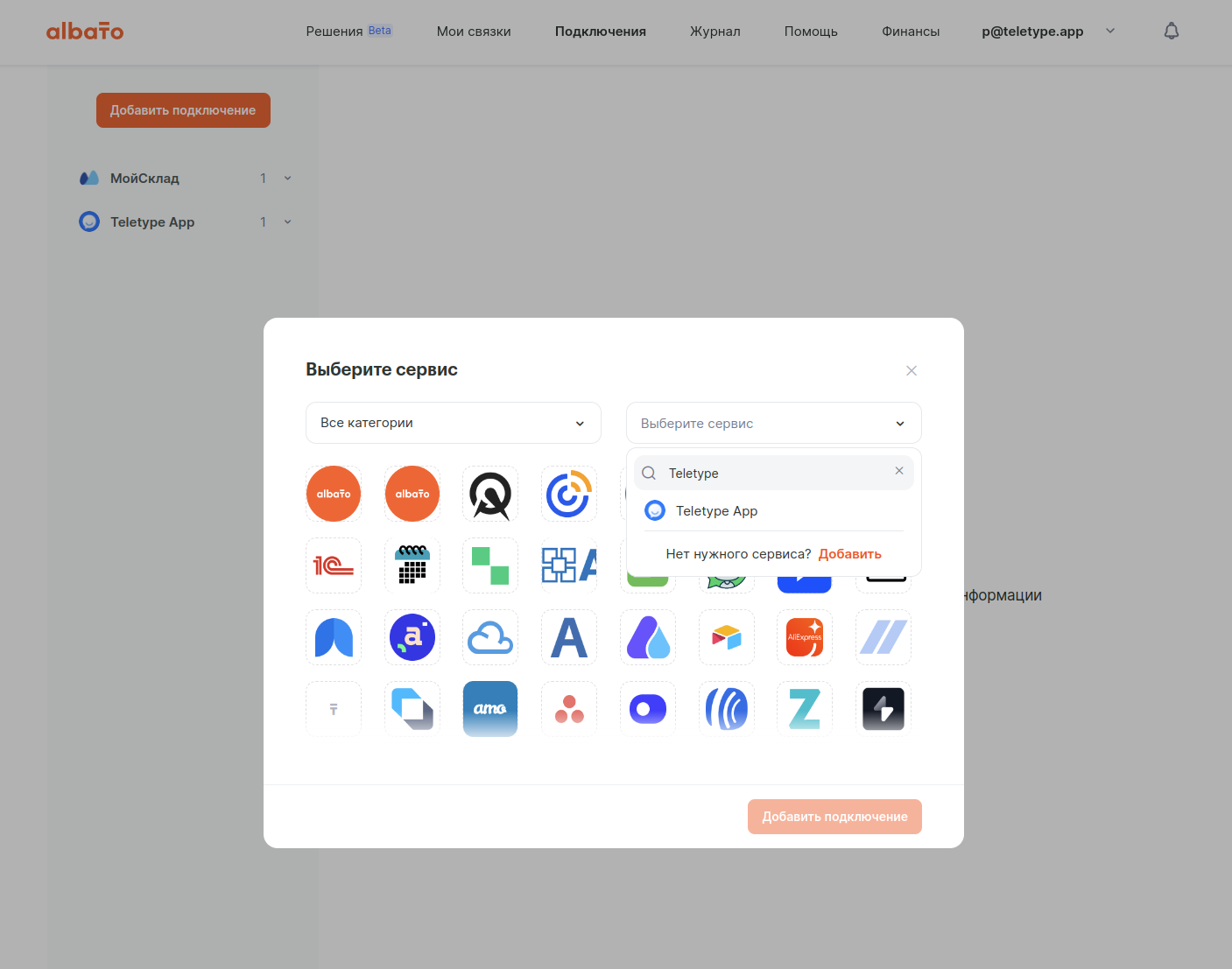Screen dimensions: 1232x969
Task: Pick the amoCRM service tile
Action: 490,709
